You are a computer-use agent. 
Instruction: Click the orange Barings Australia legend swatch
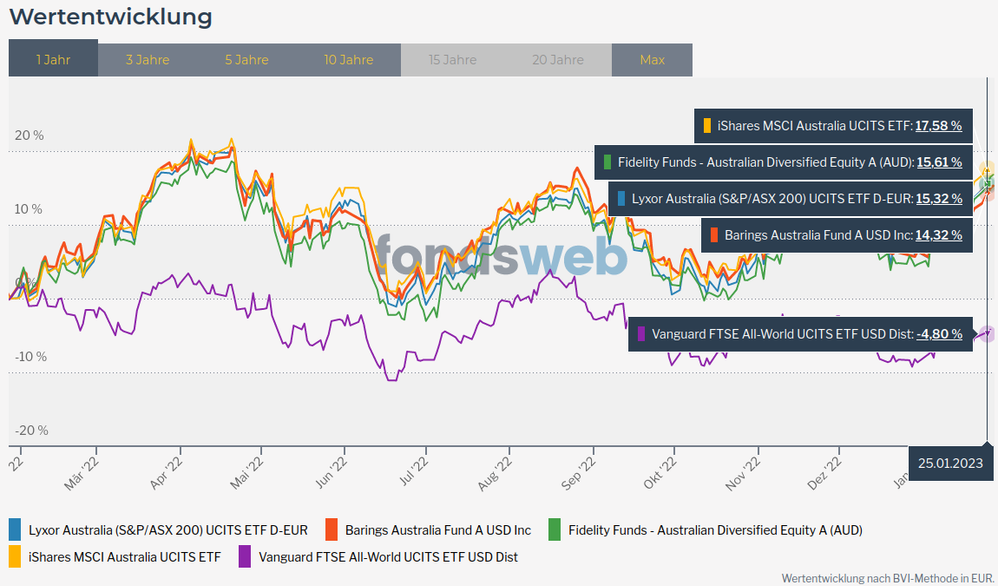coord(332,529)
